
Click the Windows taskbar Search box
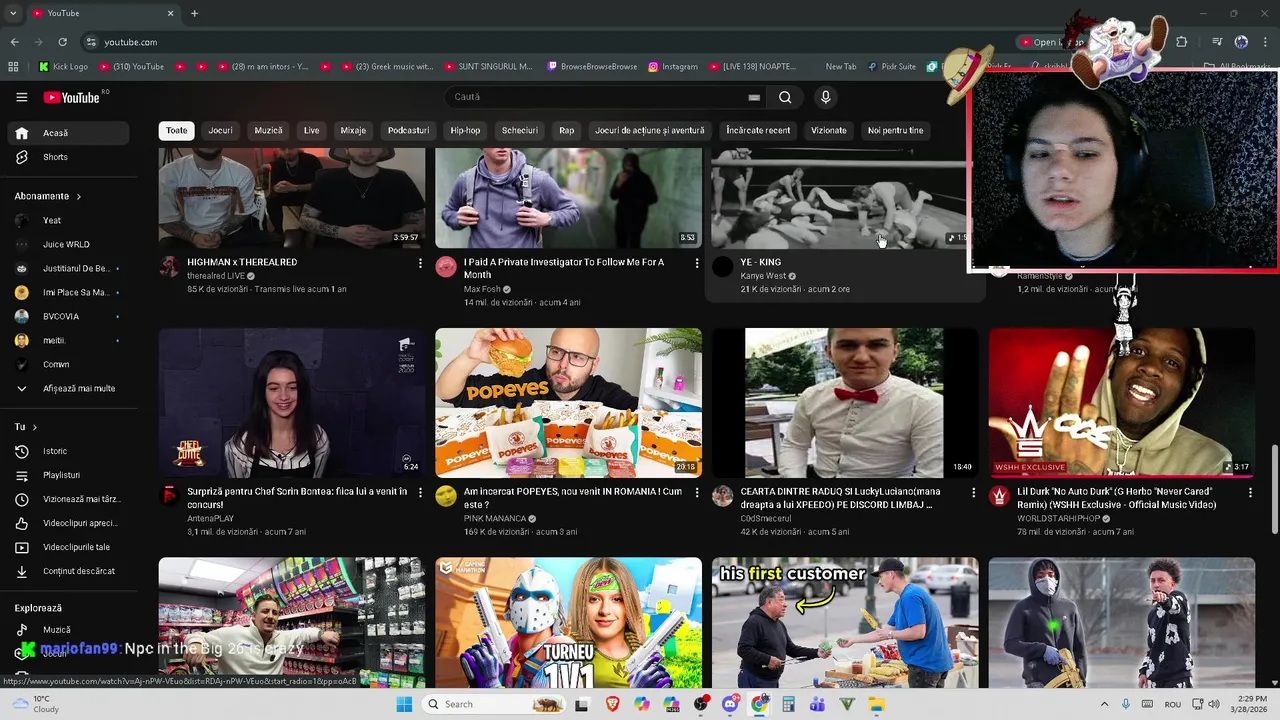tap(494, 704)
